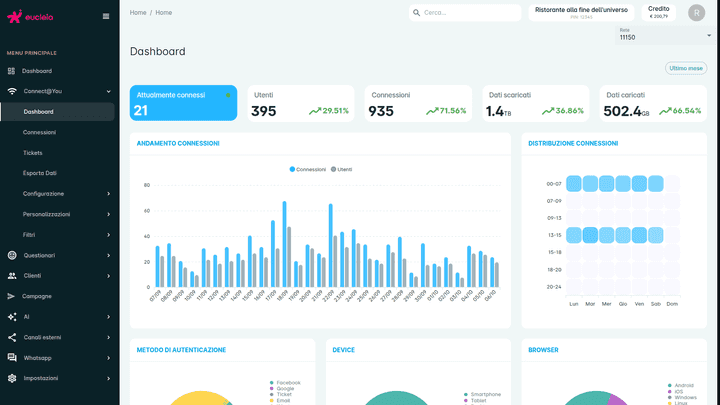The width and height of the screenshot is (720, 405).
Task: Click the Utenti trend arrow icon
Action: pos(315,111)
